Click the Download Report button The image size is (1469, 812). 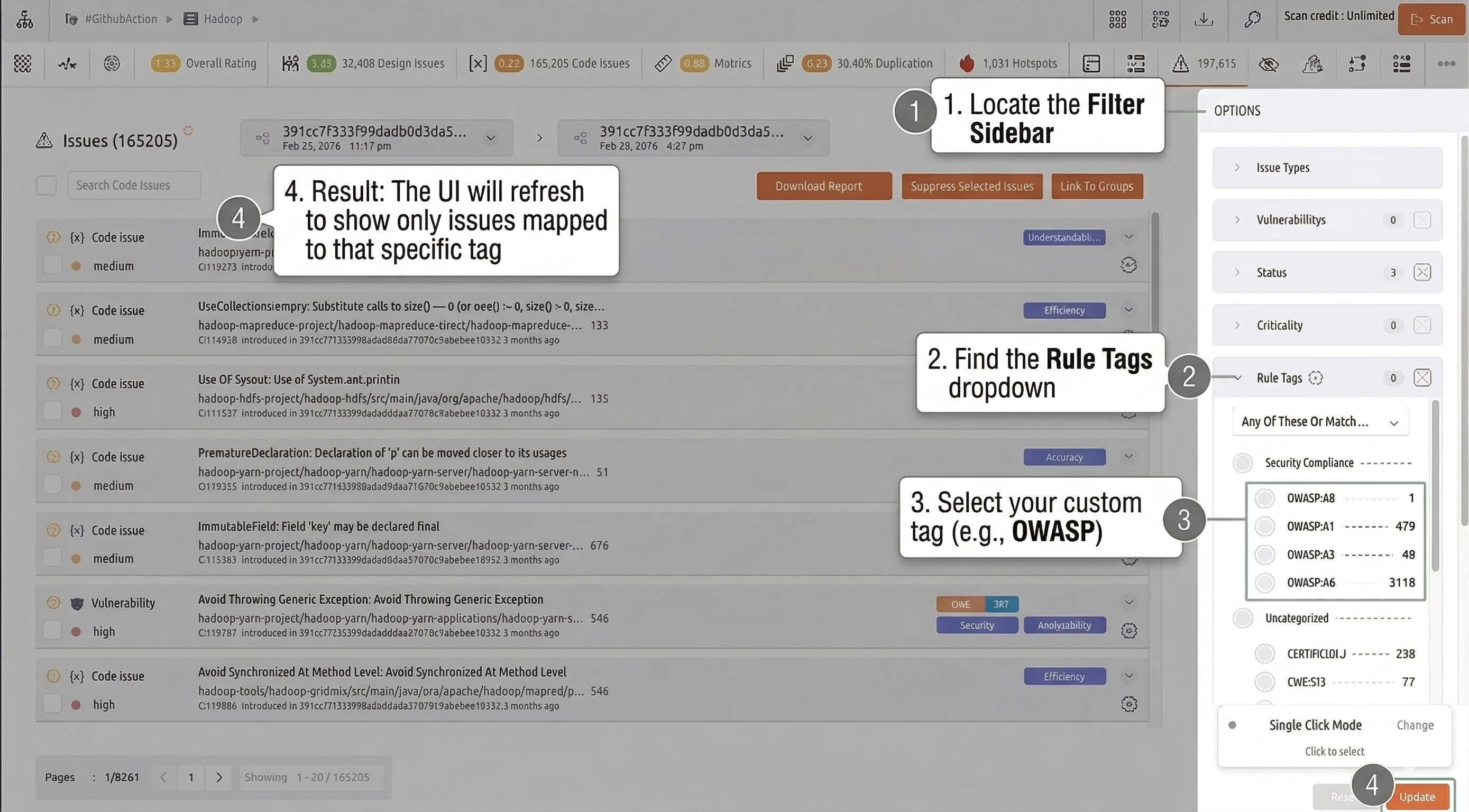coord(823,187)
